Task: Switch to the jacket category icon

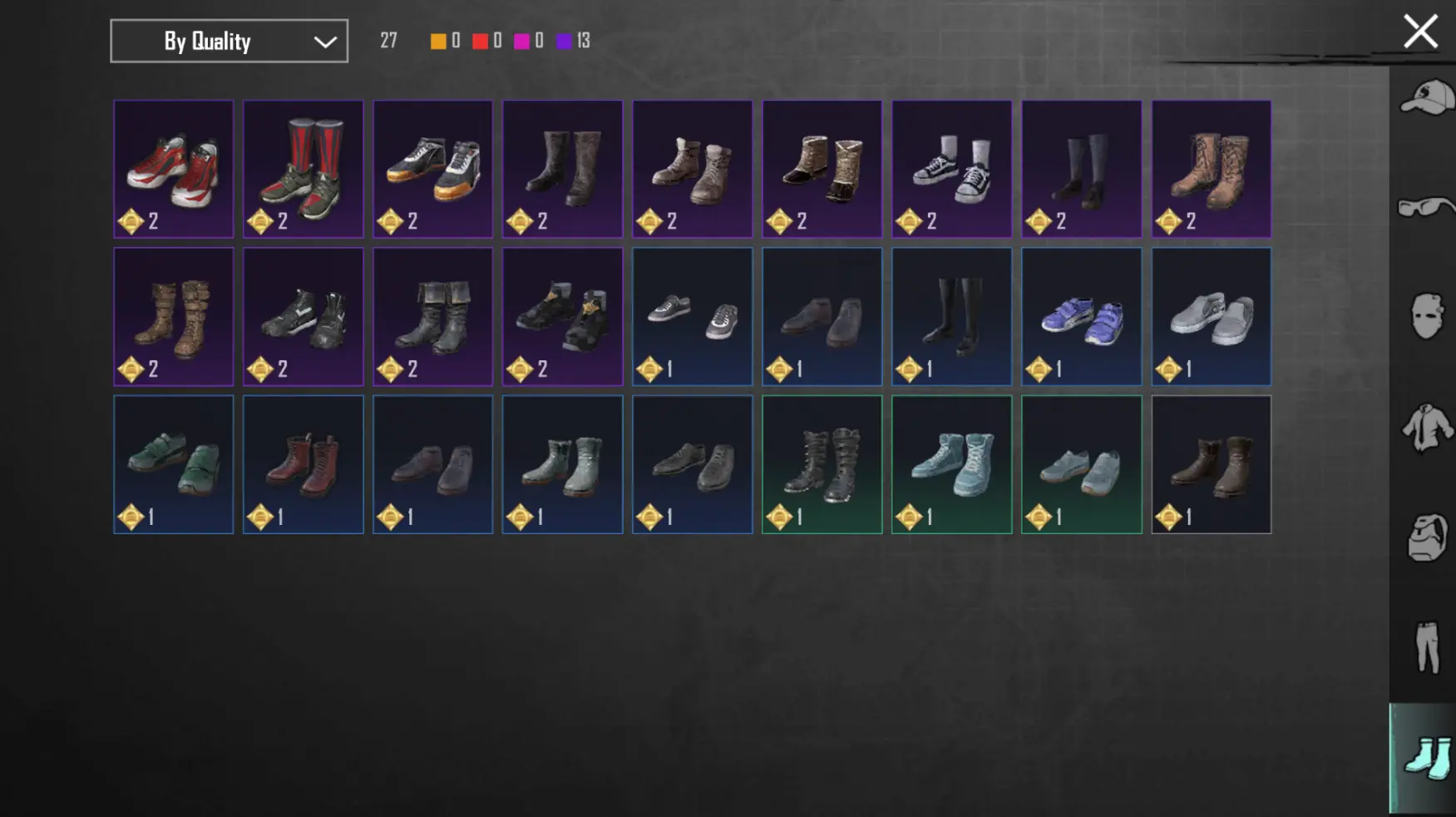Action: [x=1427, y=428]
